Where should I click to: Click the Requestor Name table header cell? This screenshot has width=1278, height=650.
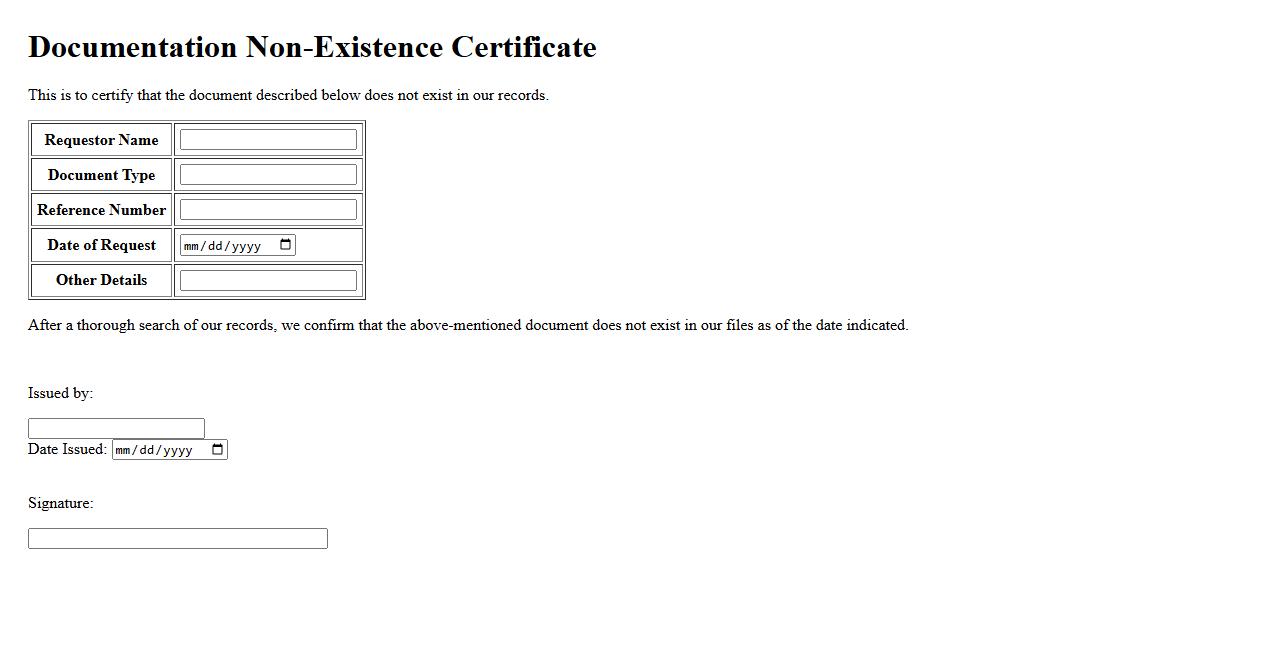pos(101,140)
